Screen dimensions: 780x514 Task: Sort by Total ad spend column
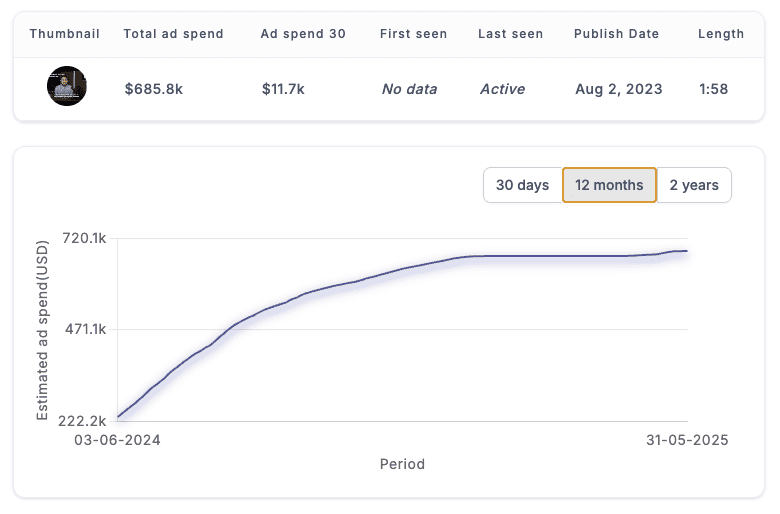[x=174, y=34]
